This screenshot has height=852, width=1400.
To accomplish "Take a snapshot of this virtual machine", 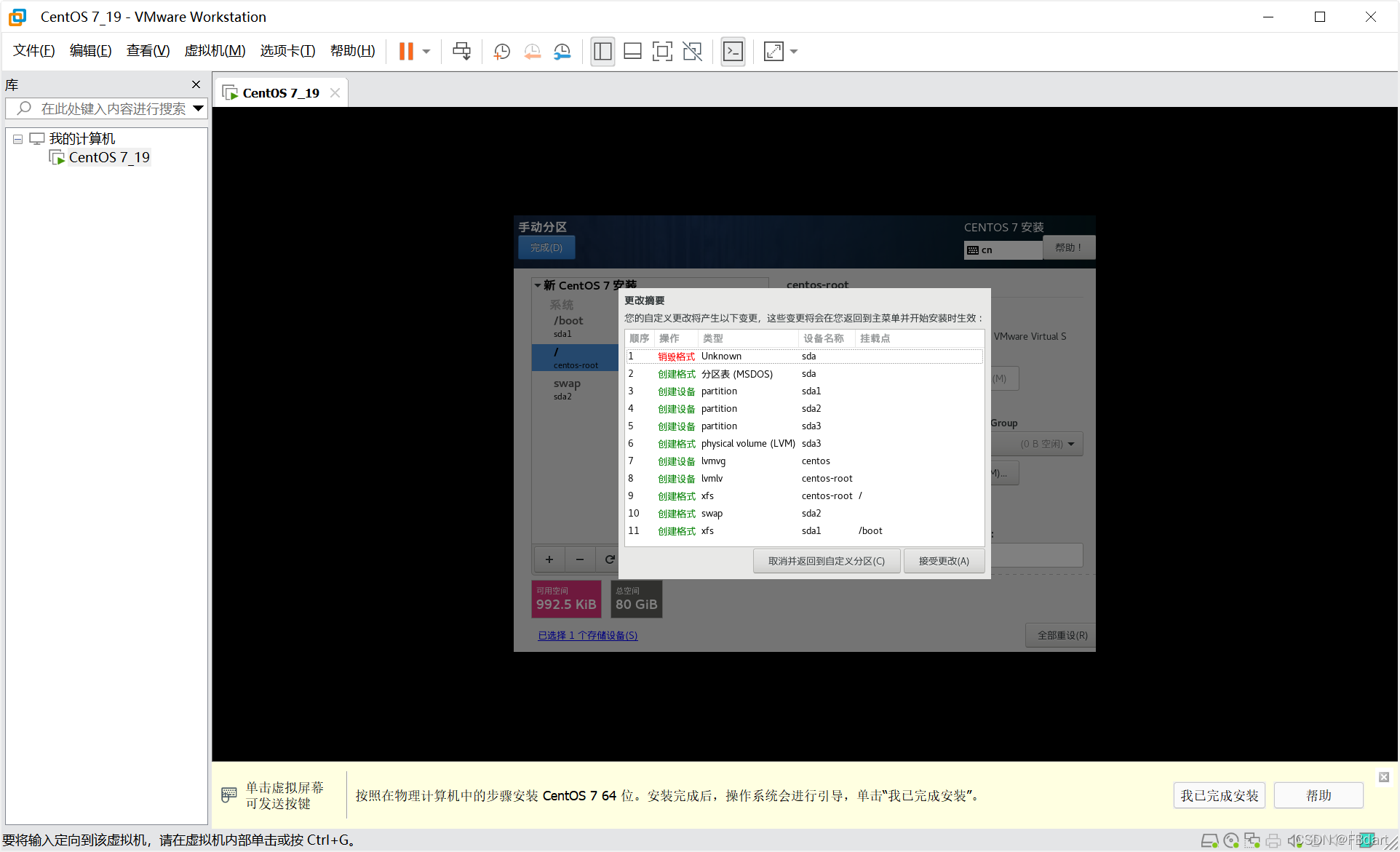I will pyautogui.click(x=501, y=52).
